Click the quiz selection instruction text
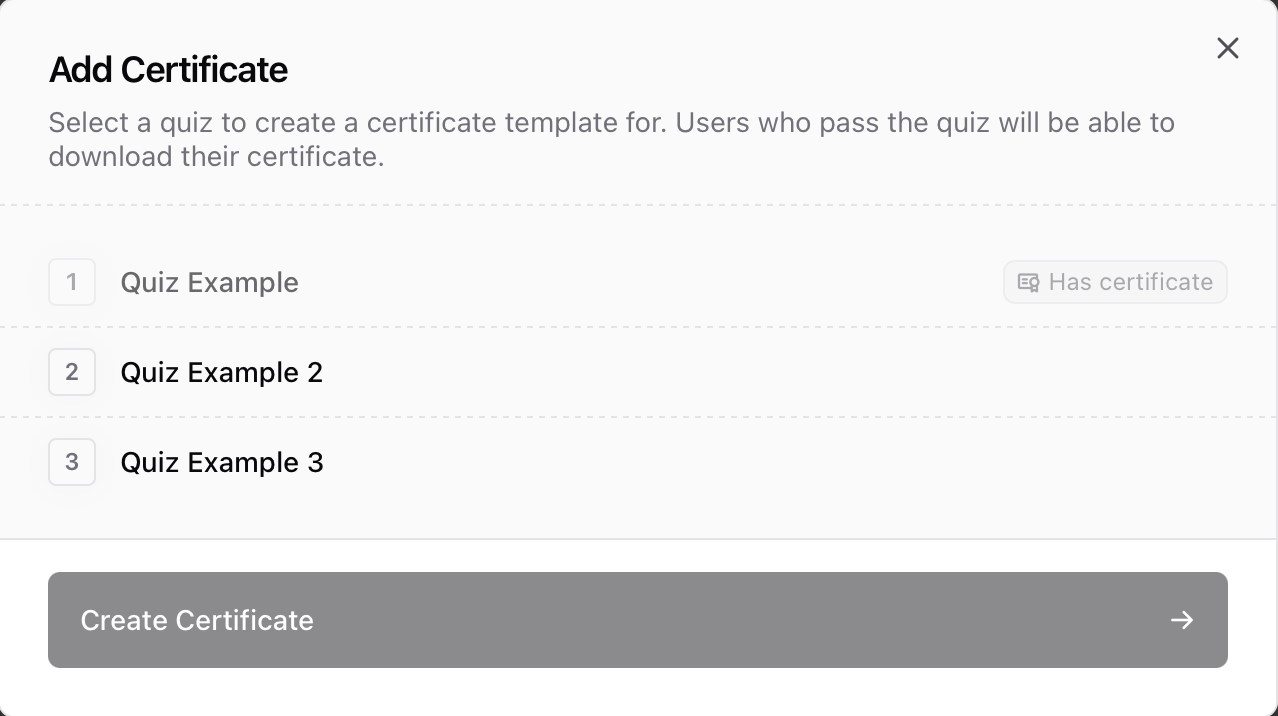This screenshot has width=1278, height=716. click(610, 140)
